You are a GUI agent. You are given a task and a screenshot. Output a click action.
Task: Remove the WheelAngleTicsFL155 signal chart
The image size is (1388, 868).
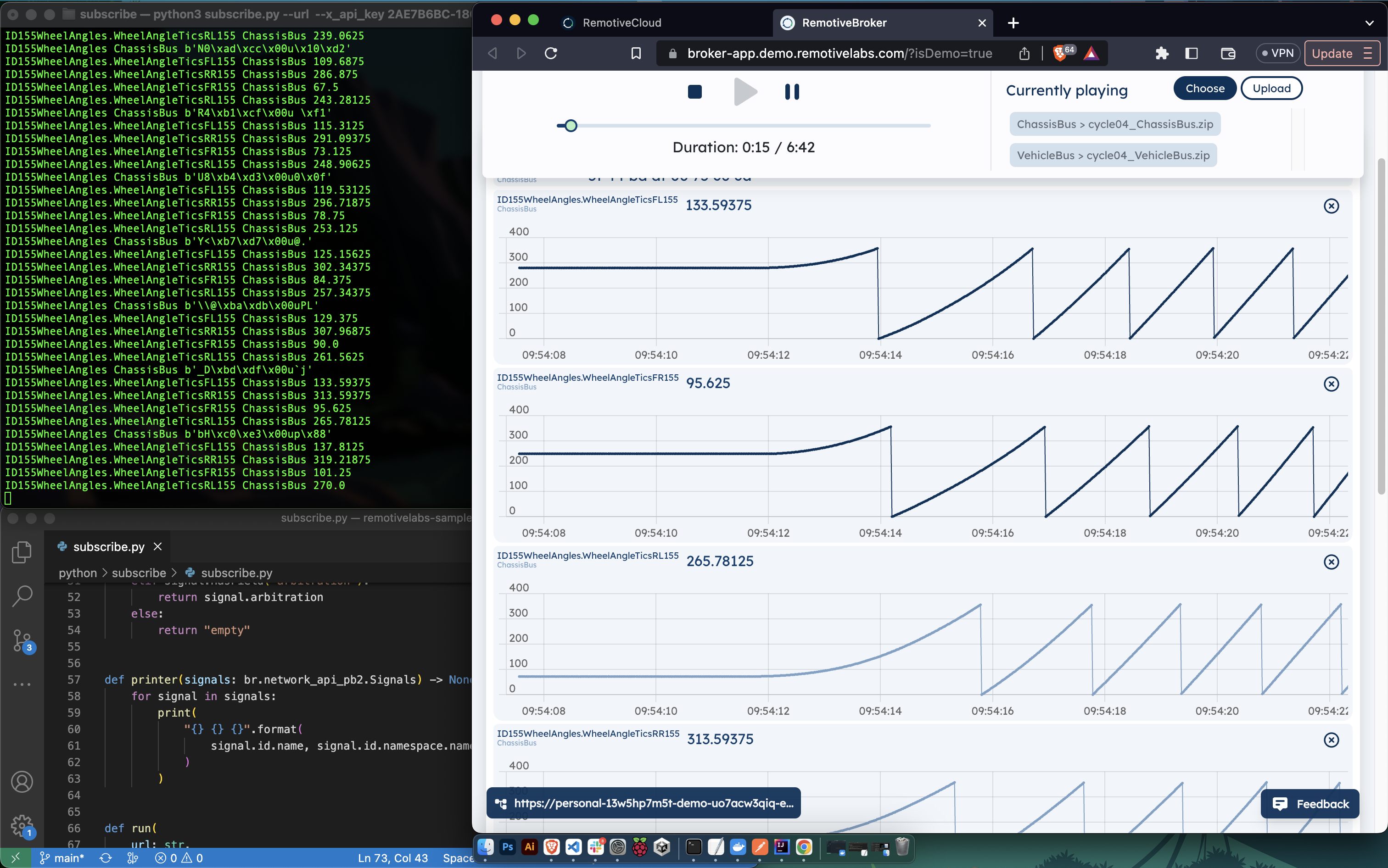[x=1331, y=206]
